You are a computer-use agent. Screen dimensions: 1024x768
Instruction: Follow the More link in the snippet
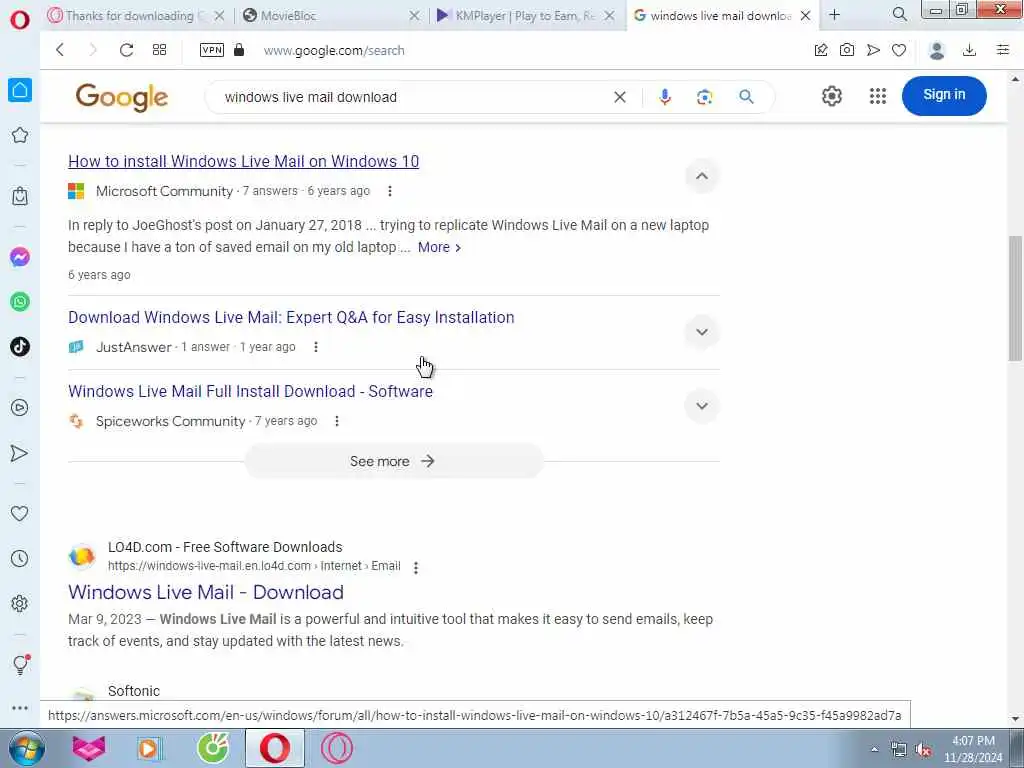tap(439, 248)
